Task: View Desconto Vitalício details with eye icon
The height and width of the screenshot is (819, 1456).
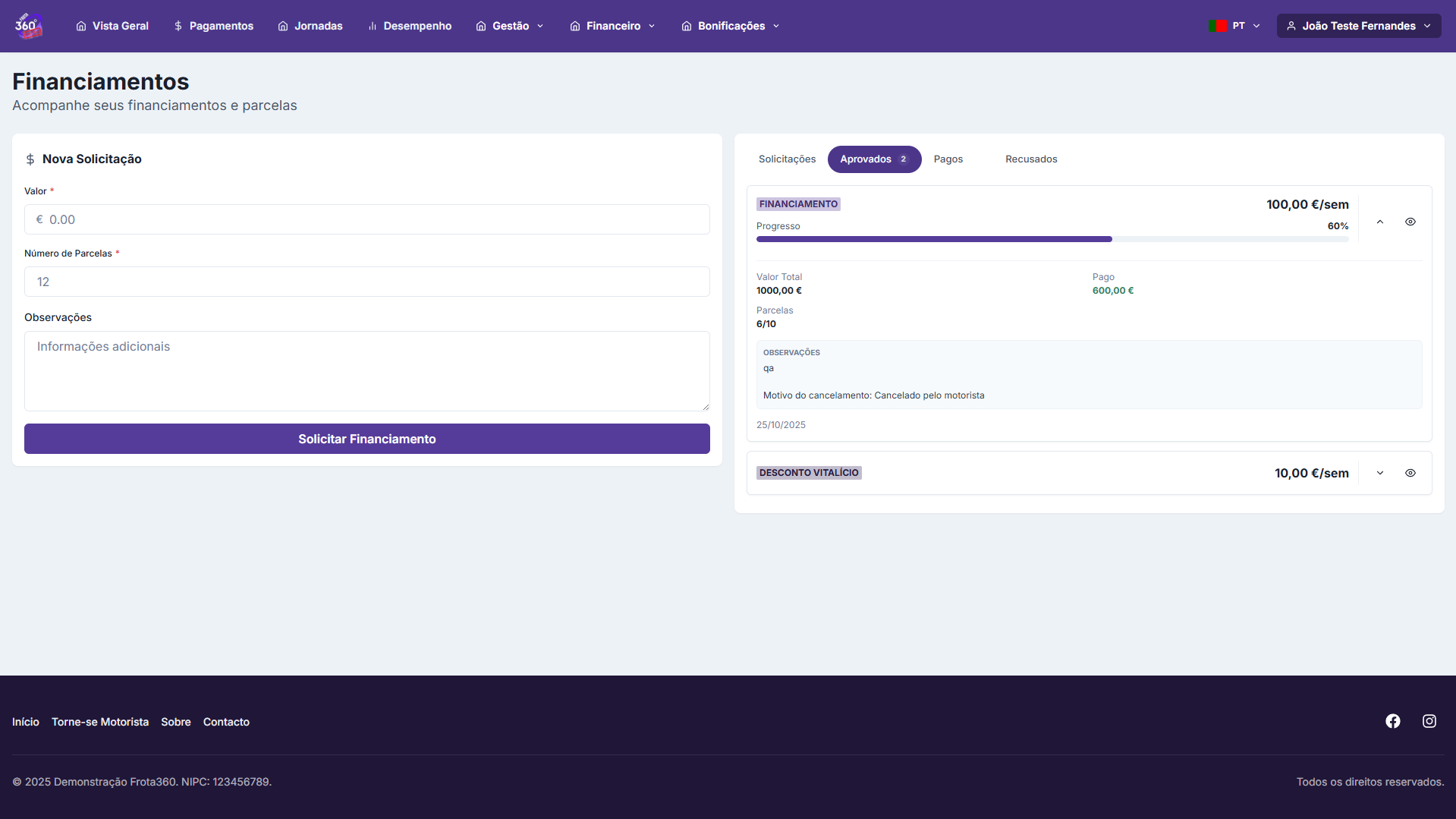Action: tap(1410, 473)
